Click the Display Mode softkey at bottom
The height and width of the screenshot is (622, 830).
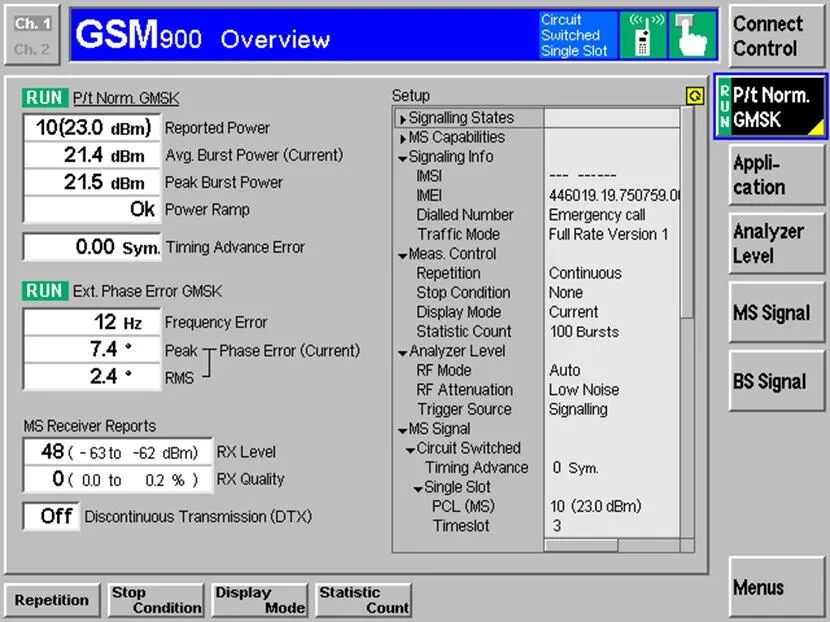(x=259, y=600)
